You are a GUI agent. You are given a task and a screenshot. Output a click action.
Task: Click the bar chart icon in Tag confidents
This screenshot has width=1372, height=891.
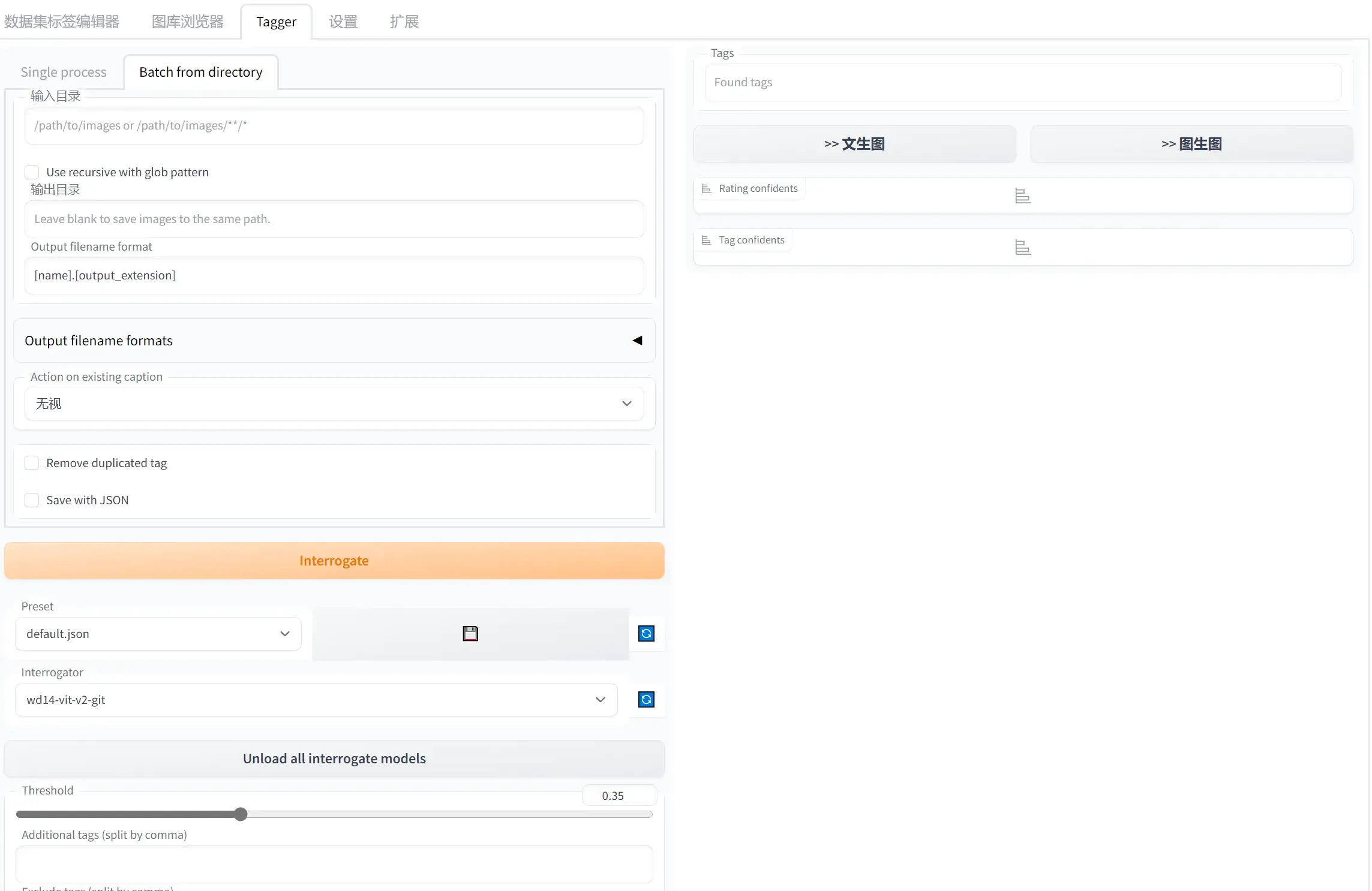(1023, 248)
